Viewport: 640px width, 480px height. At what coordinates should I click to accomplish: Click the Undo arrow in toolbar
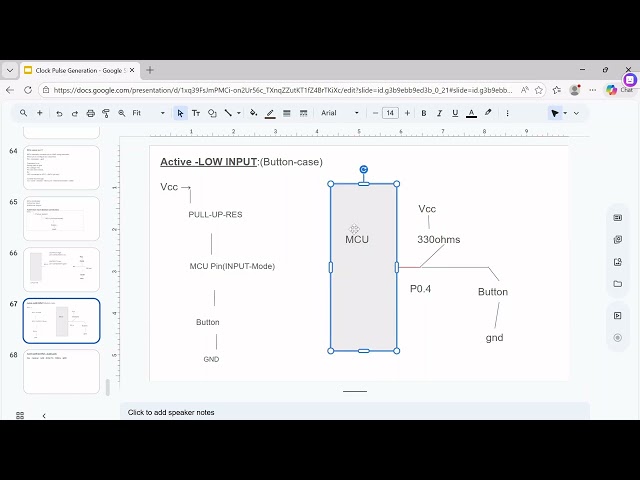59,113
